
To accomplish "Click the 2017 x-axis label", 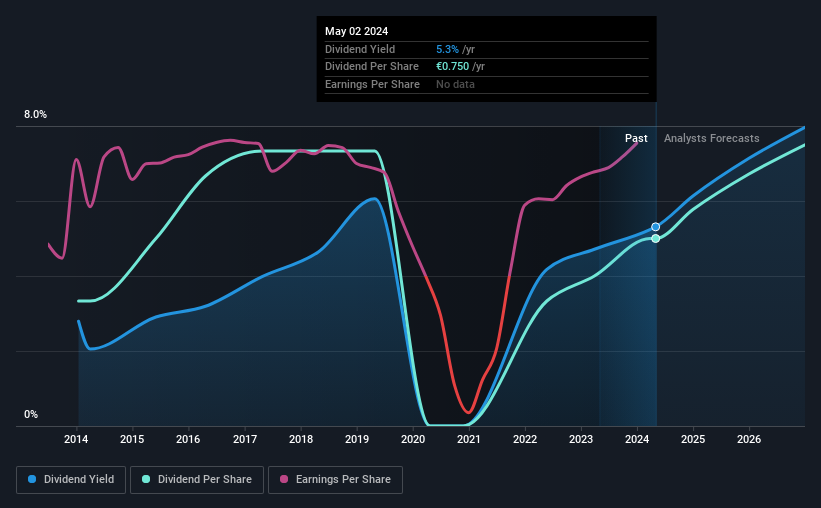I will [x=245, y=439].
